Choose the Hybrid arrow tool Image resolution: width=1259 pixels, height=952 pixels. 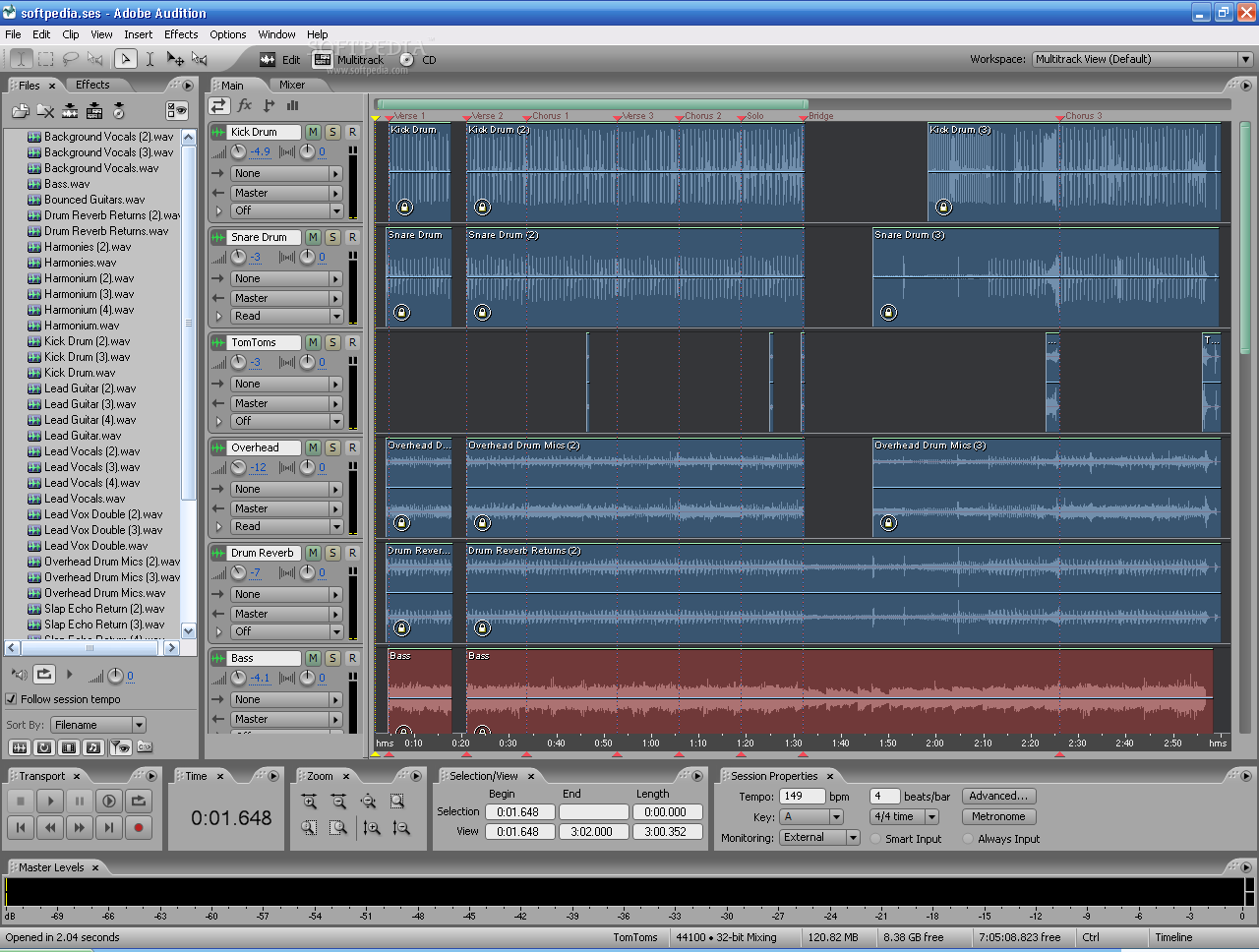(x=125, y=59)
